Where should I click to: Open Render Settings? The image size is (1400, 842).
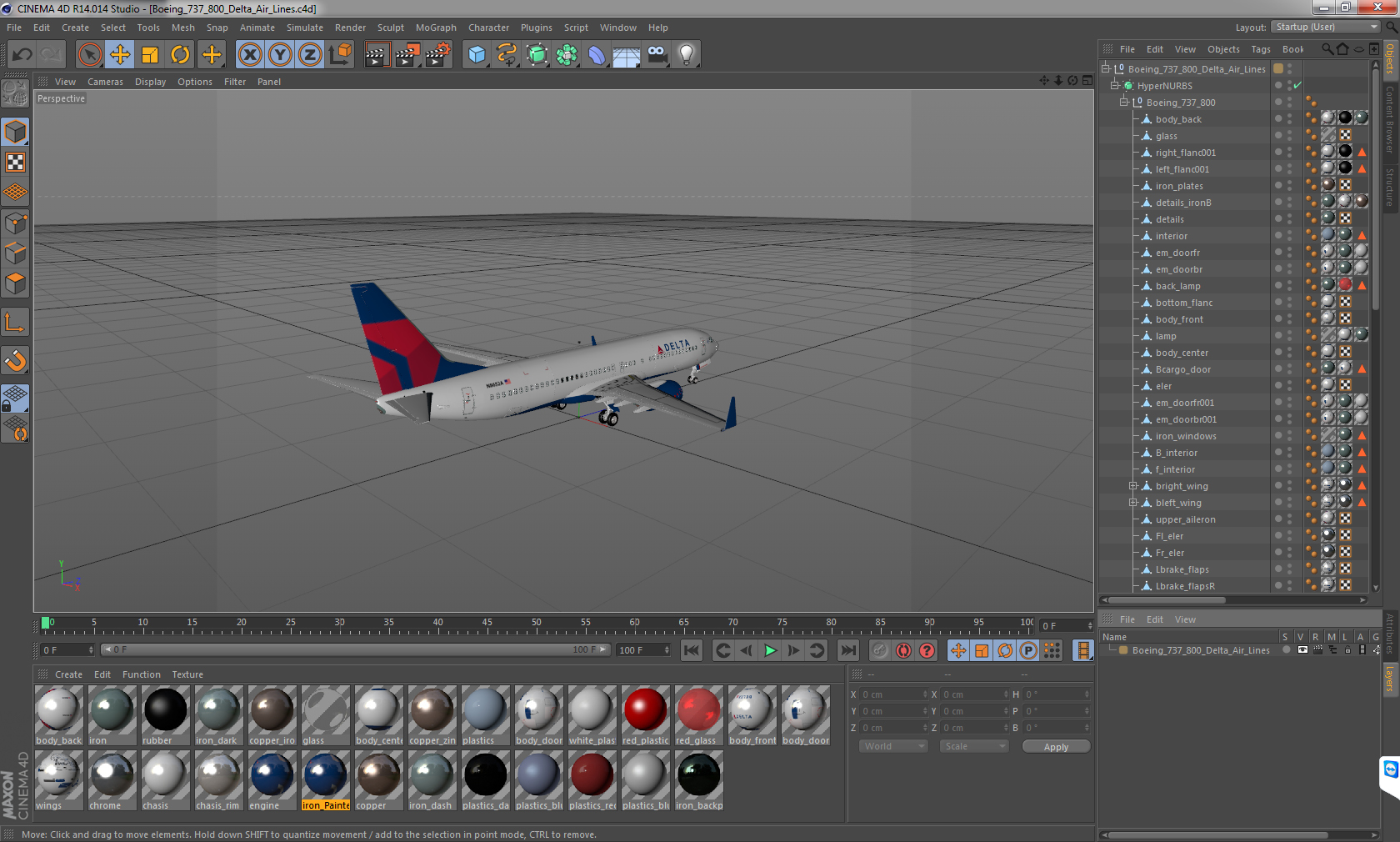click(438, 55)
